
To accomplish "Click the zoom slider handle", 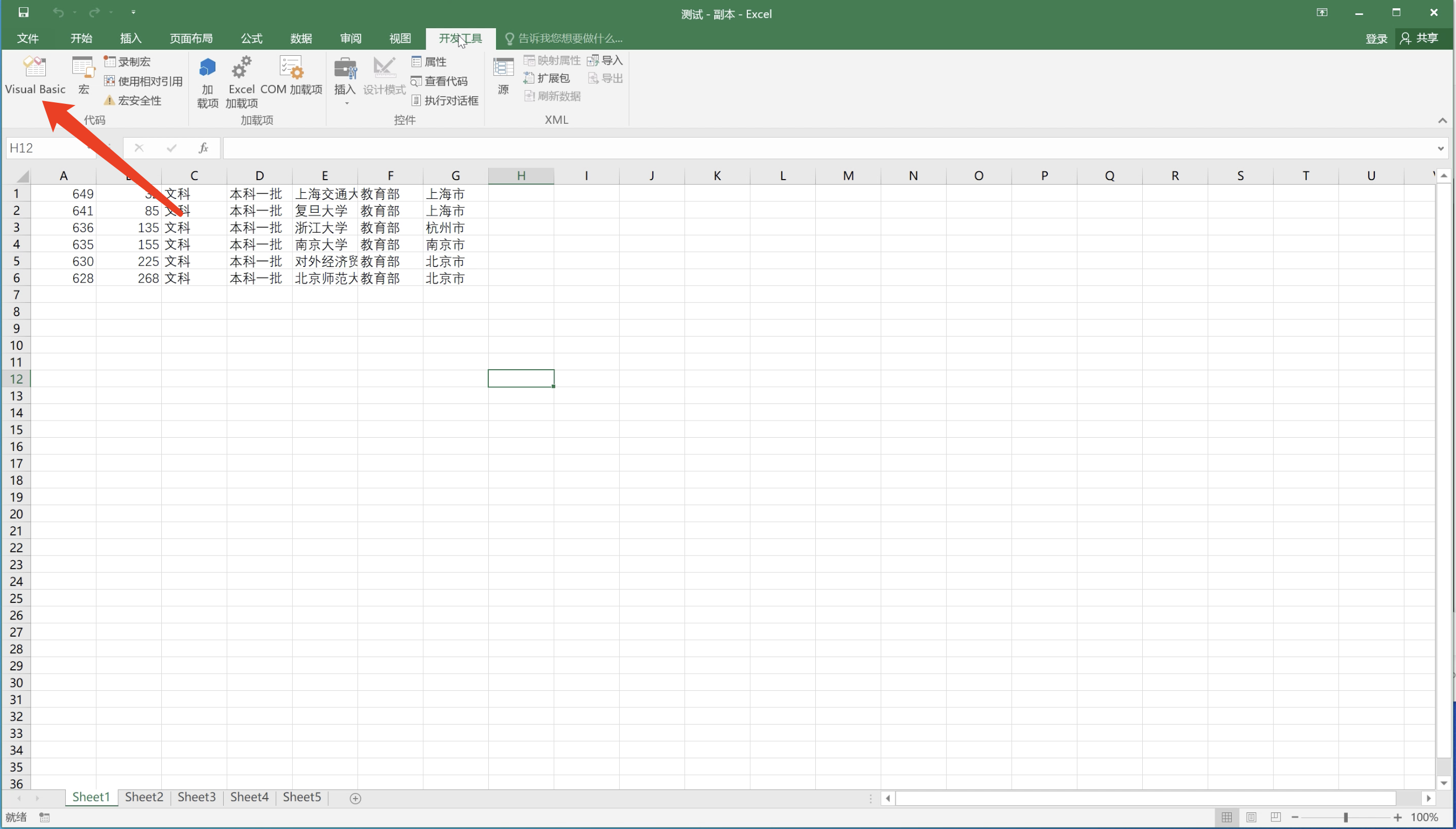I will tap(1346, 817).
